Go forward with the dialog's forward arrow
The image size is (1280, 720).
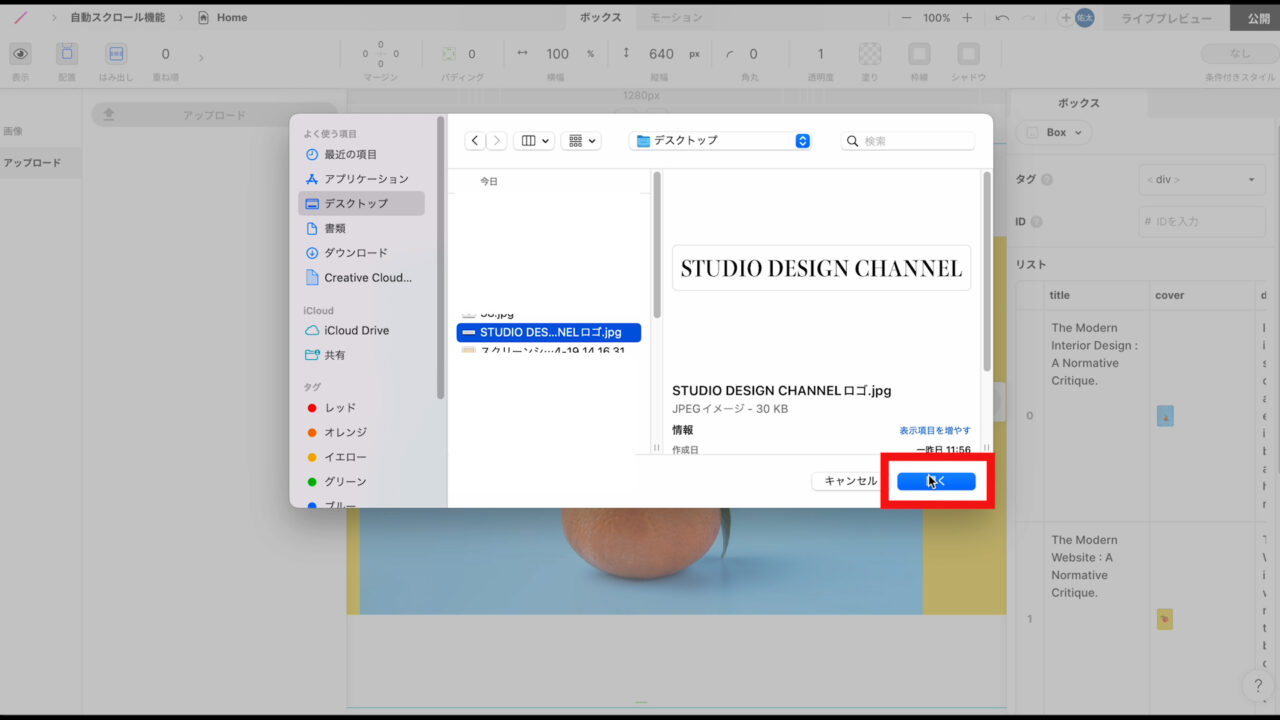point(497,141)
